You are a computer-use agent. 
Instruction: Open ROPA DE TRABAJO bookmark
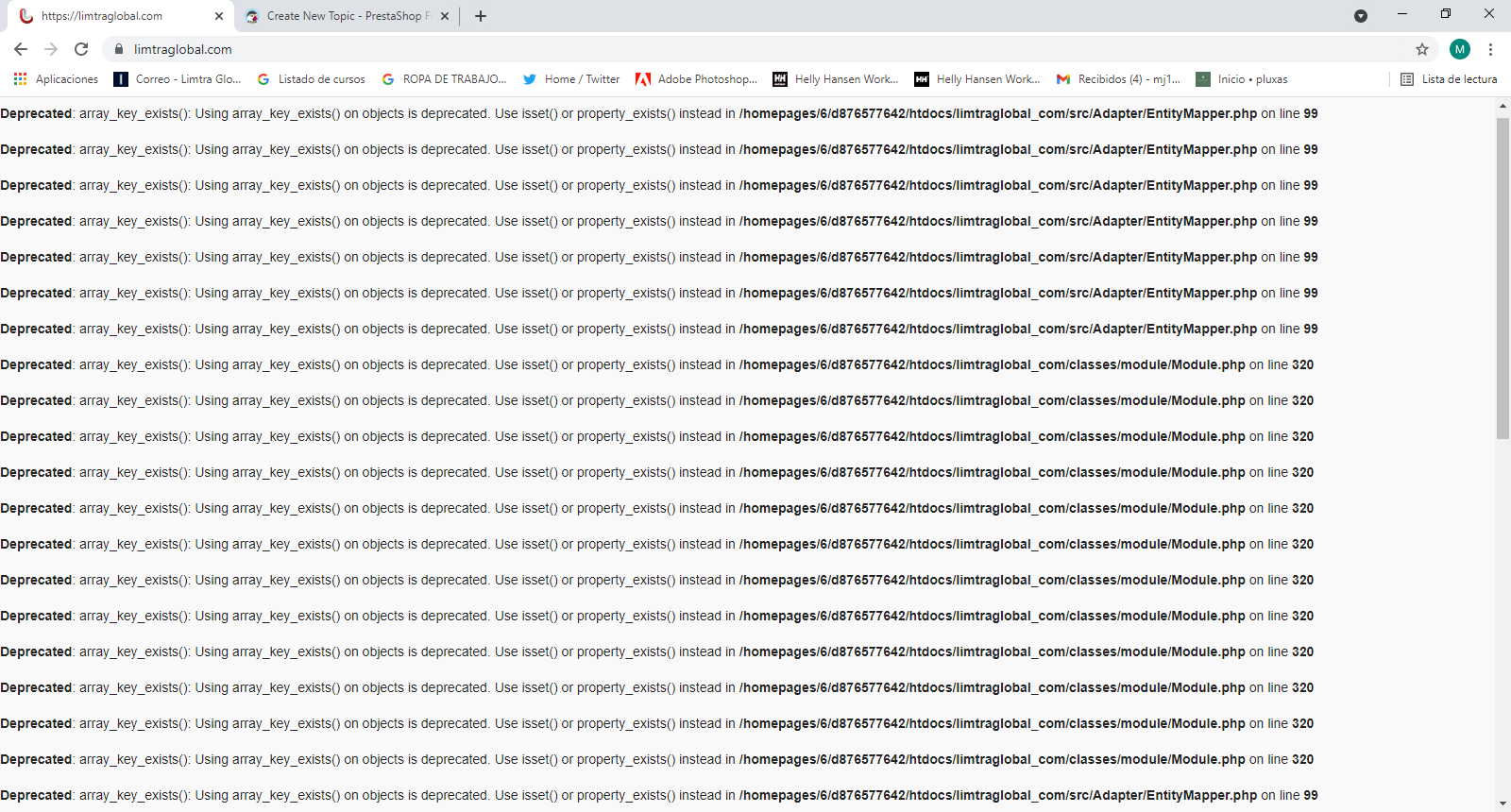pyautogui.click(x=444, y=79)
